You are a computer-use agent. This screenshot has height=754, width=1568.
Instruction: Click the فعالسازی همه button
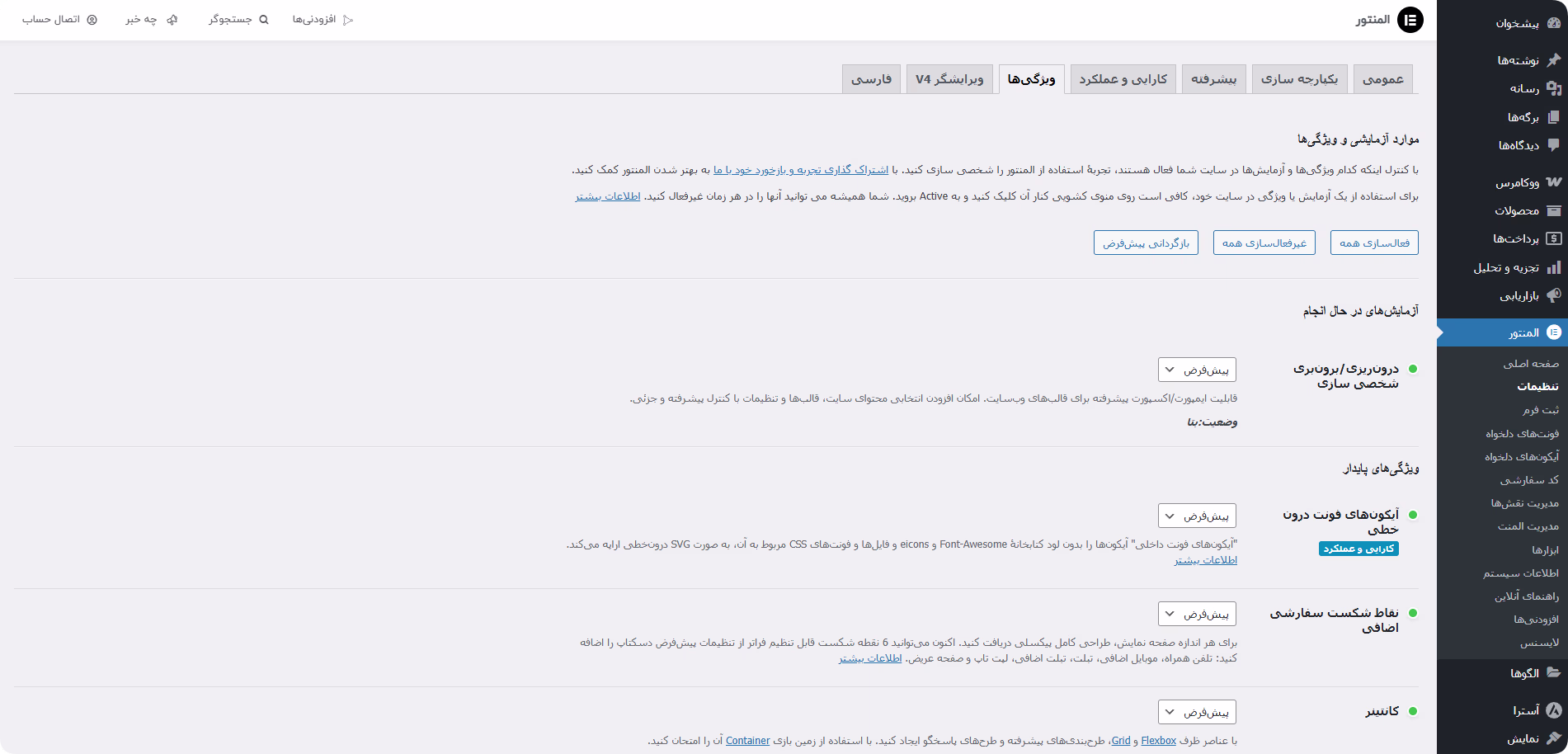pos(1374,243)
